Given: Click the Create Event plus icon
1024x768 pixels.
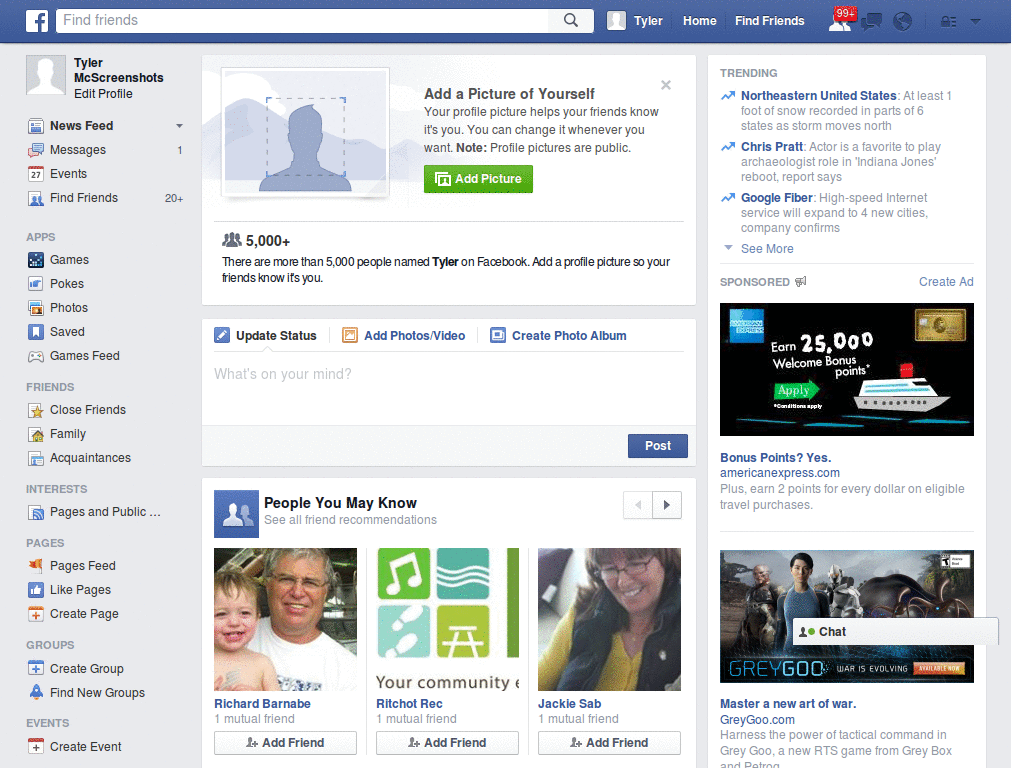Looking at the screenshot, I should pyautogui.click(x=36, y=747).
